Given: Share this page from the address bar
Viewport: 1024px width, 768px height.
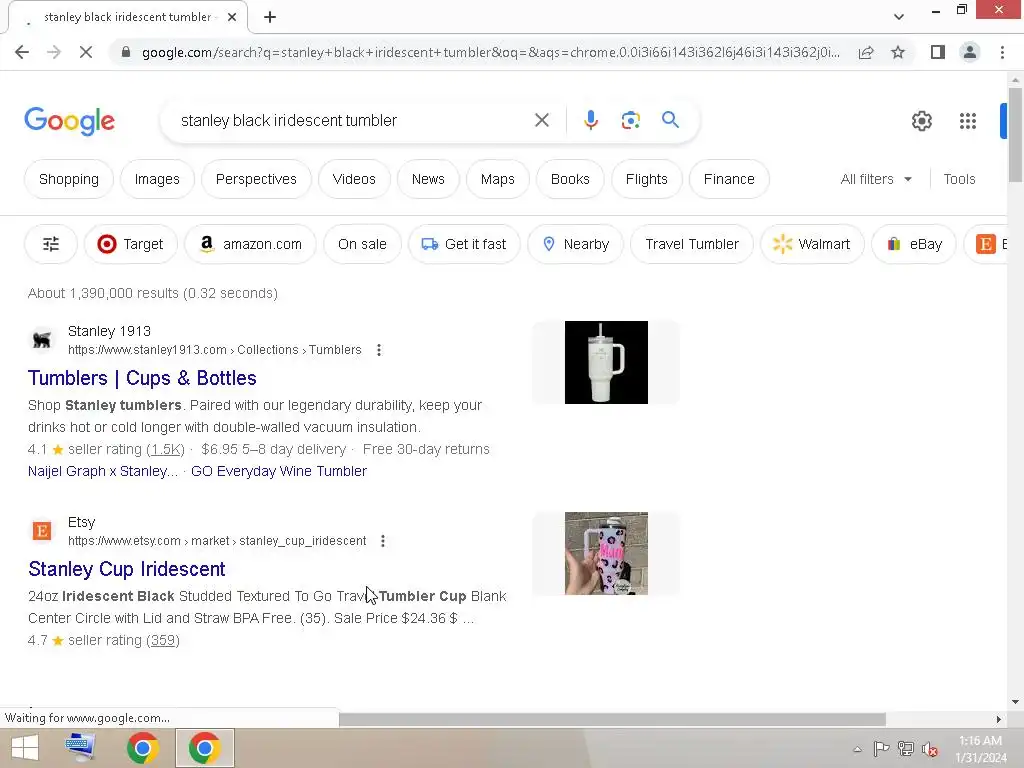Looking at the screenshot, I should pyautogui.click(x=866, y=52).
